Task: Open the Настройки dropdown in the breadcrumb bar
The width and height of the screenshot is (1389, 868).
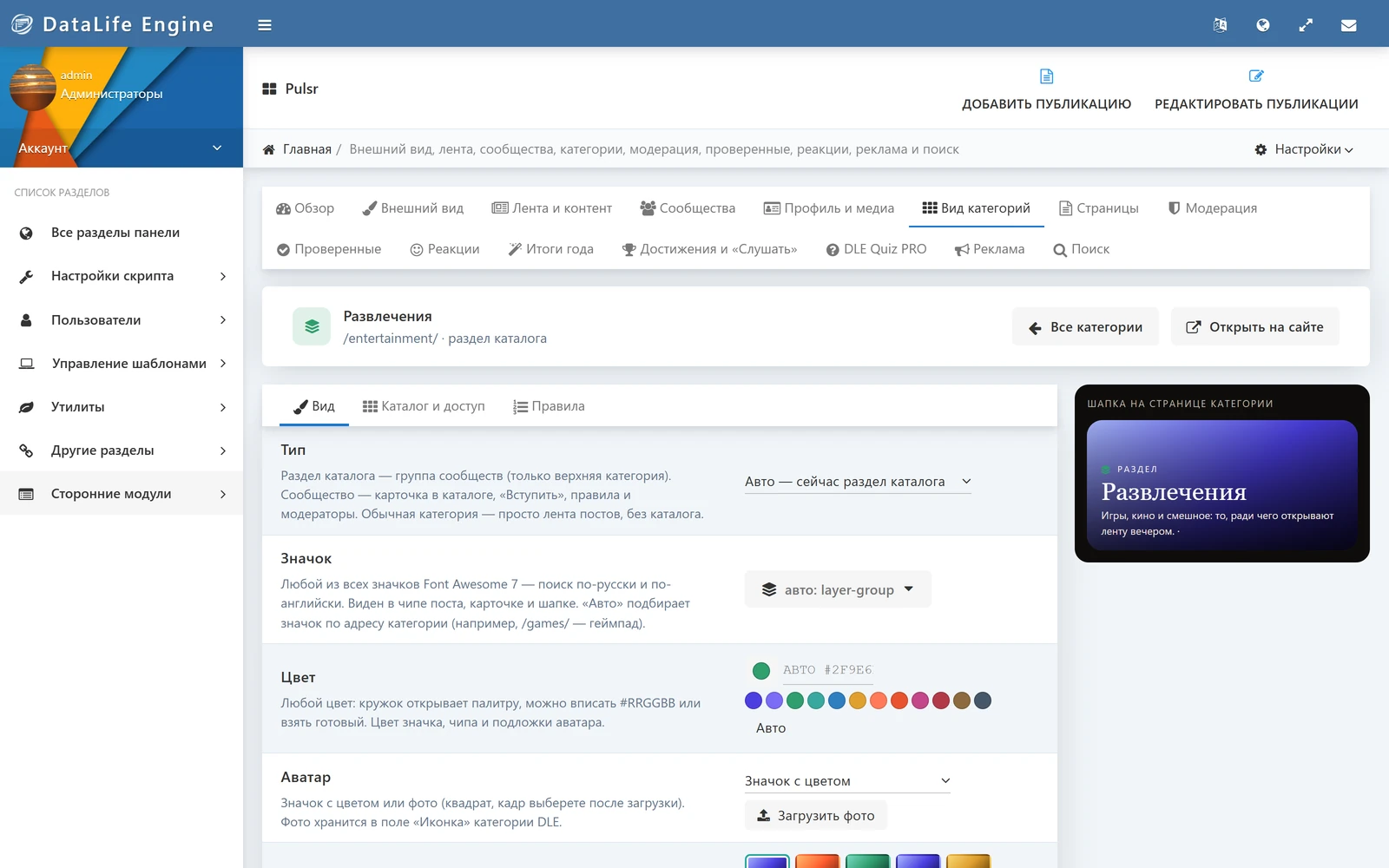Action: (x=1304, y=149)
